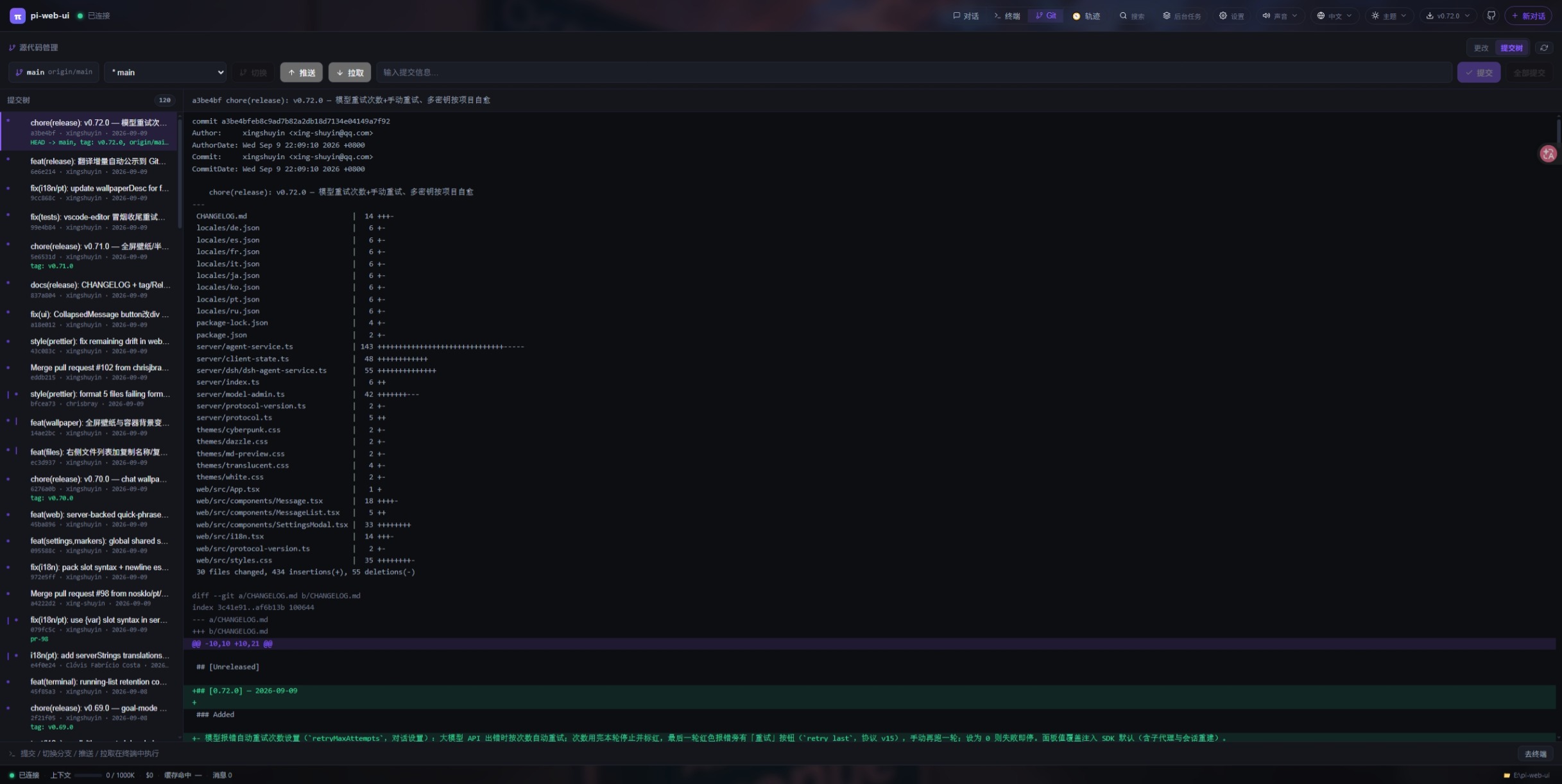Click the 提交 commit button
Image resolution: width=1562 pixels, height=784 pixels.
(1479, 72)
